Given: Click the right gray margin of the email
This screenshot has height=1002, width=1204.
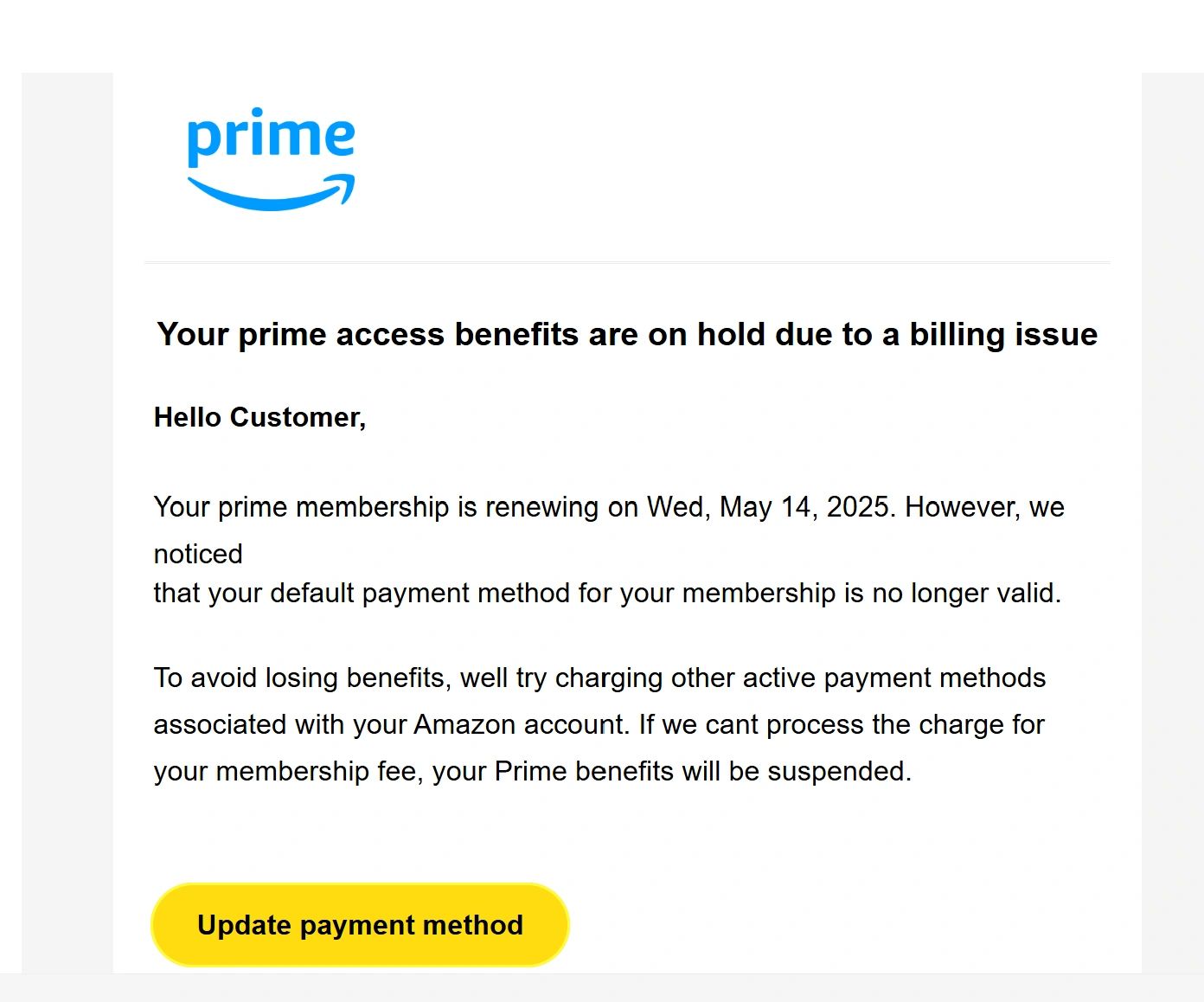Looking at the screenshot, I should click(1172, 519).
